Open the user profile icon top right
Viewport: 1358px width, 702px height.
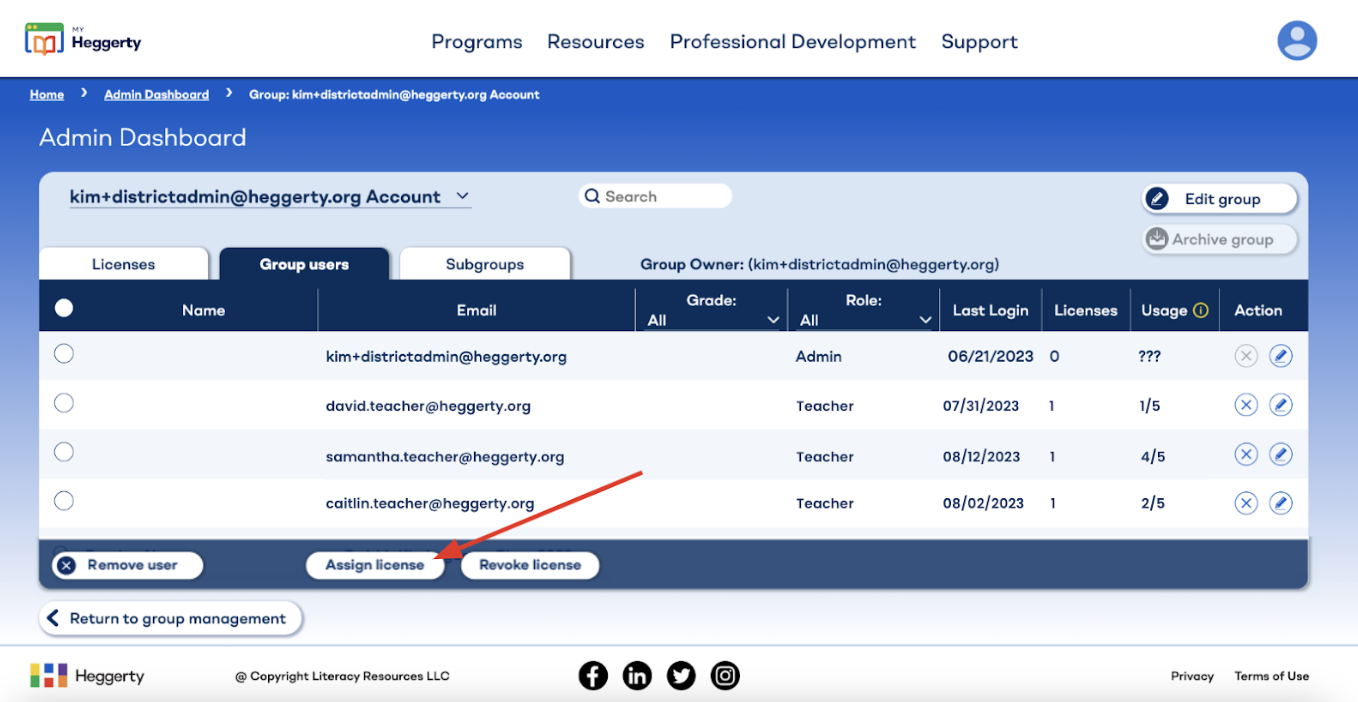click(x=1297, y=40)
